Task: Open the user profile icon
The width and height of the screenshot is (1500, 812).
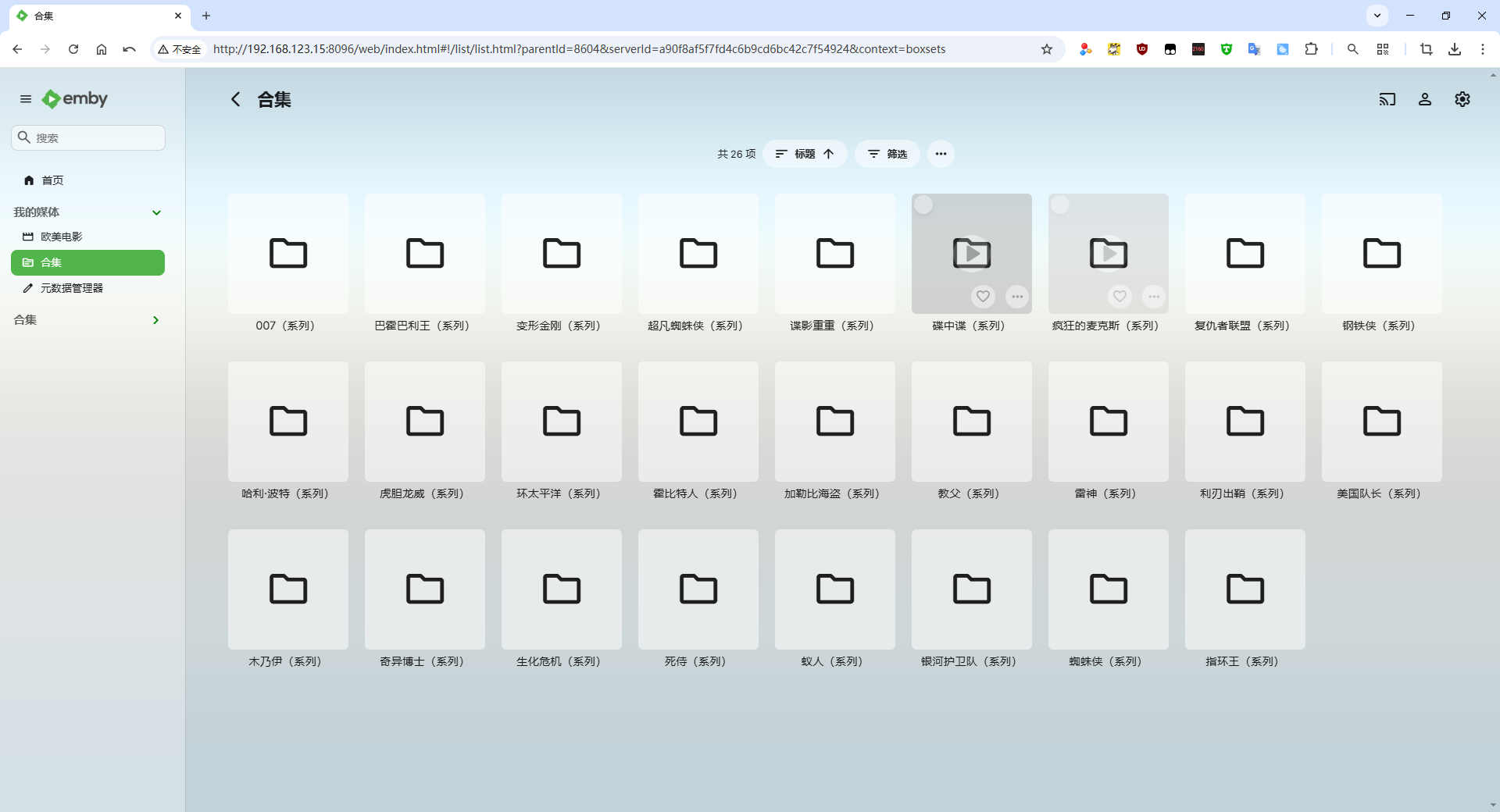Action: pos(1425,99)
